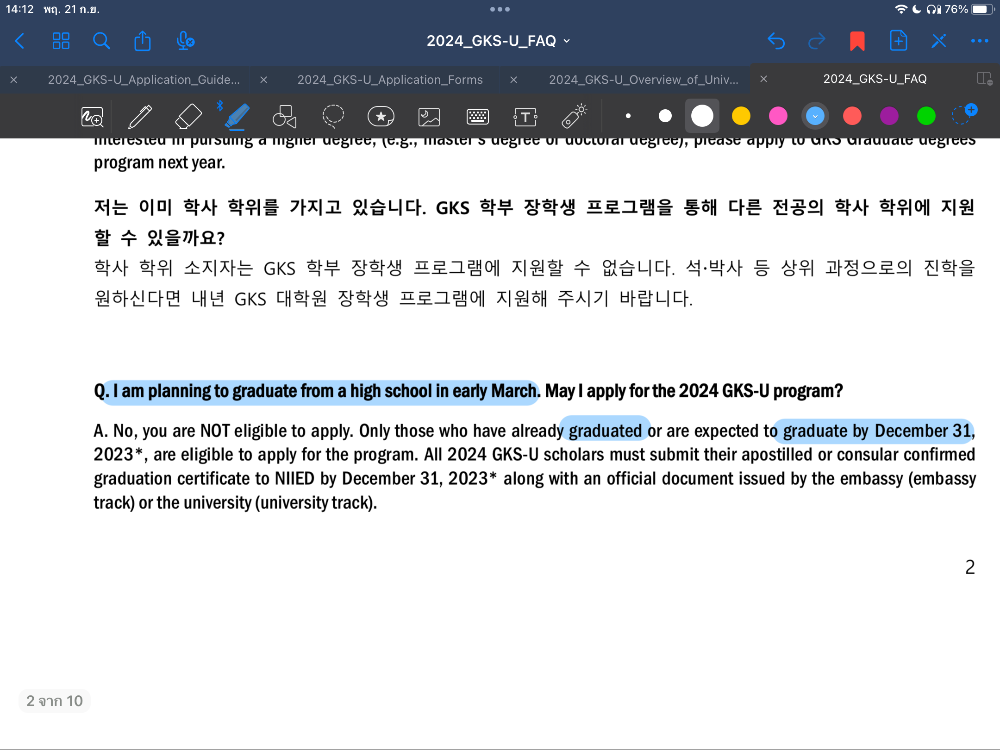Select the Text box tool

click(x=525, y=116)
